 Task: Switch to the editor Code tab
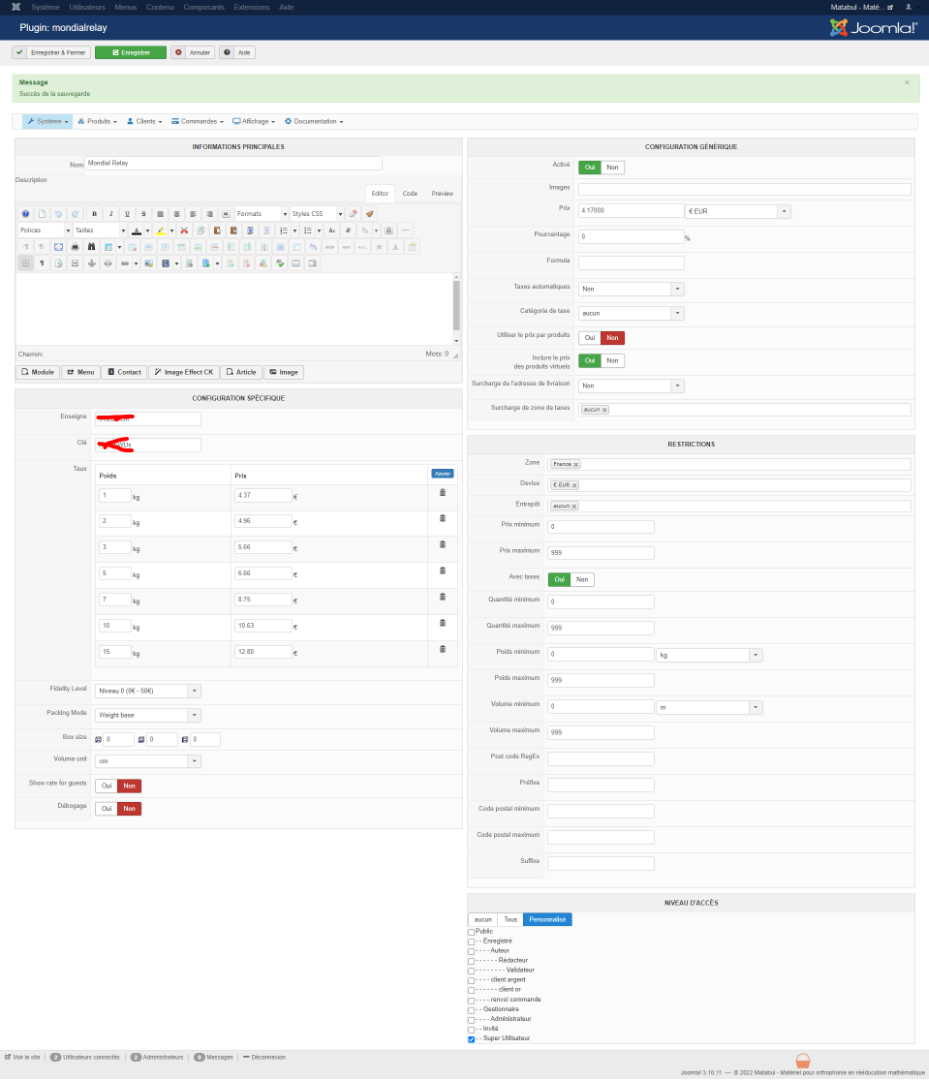point(410,194)
